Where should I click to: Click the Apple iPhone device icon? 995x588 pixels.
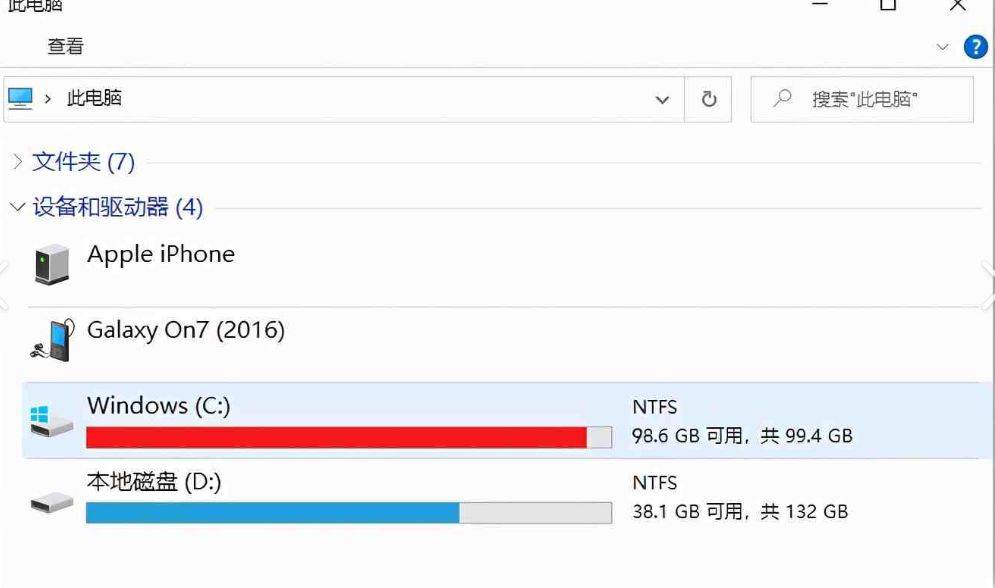tap(52, 264)
